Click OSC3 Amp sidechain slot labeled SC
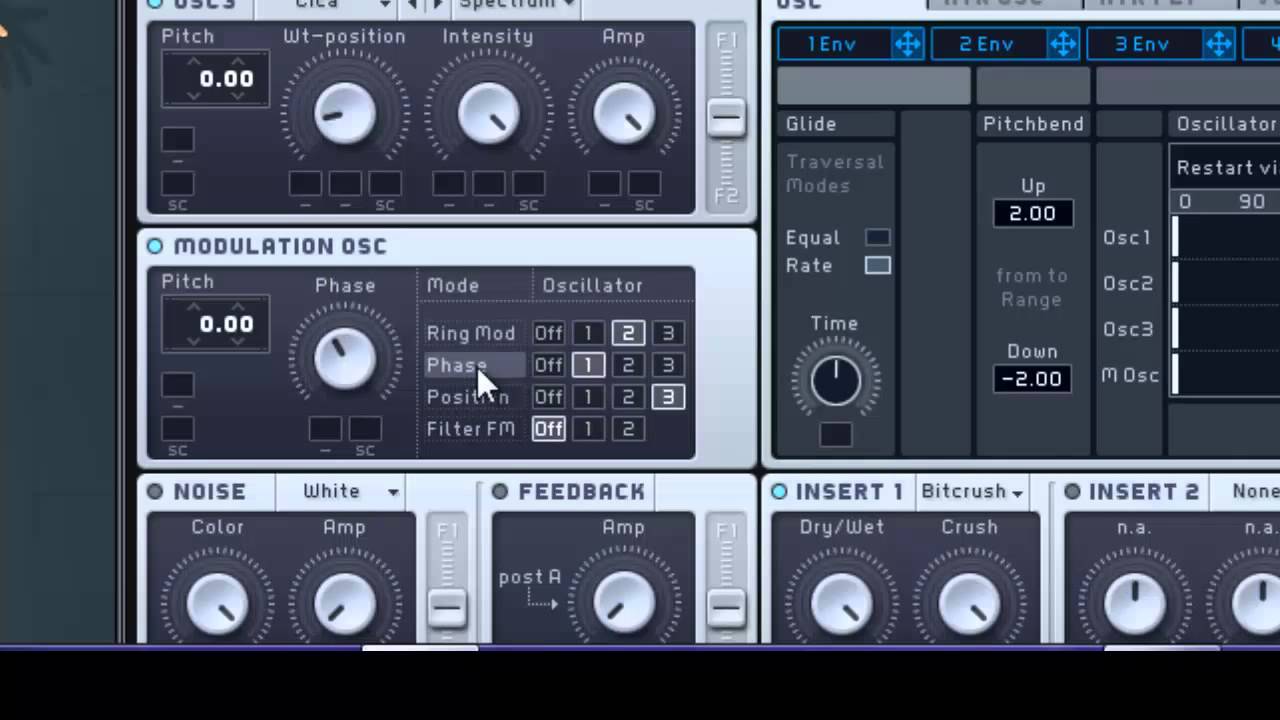This screenshot has width=1280, height=720. (645, 184)
